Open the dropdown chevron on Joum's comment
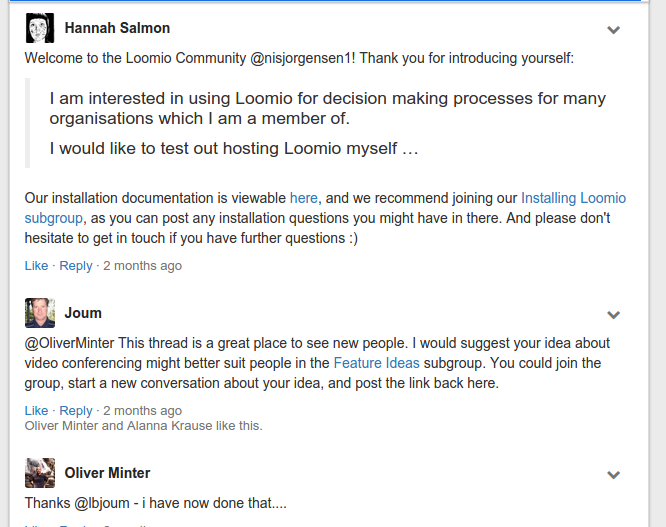666x527 pixels. point(613,315)
